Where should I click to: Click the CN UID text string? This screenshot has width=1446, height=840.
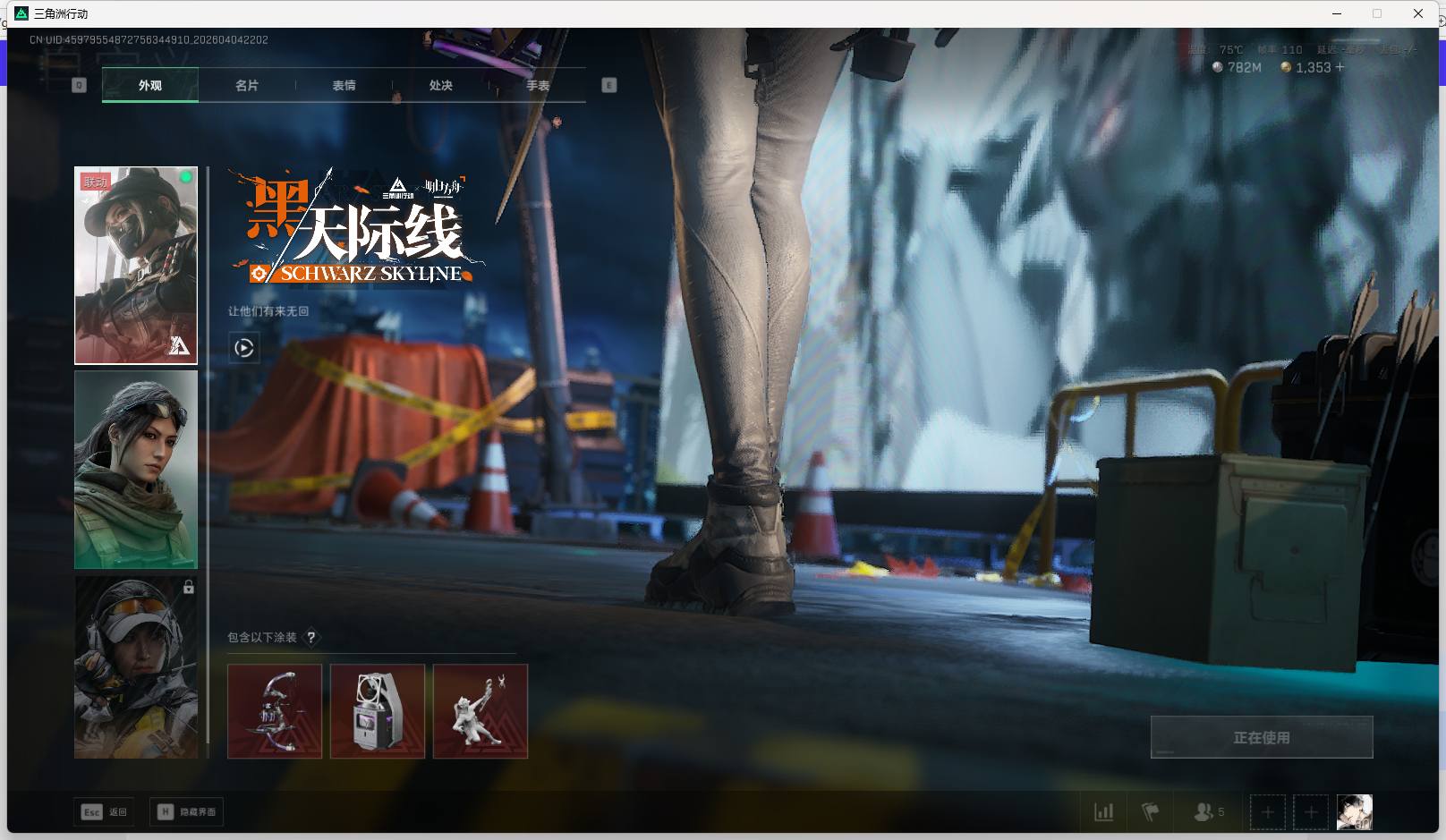[x=149, y=40]
